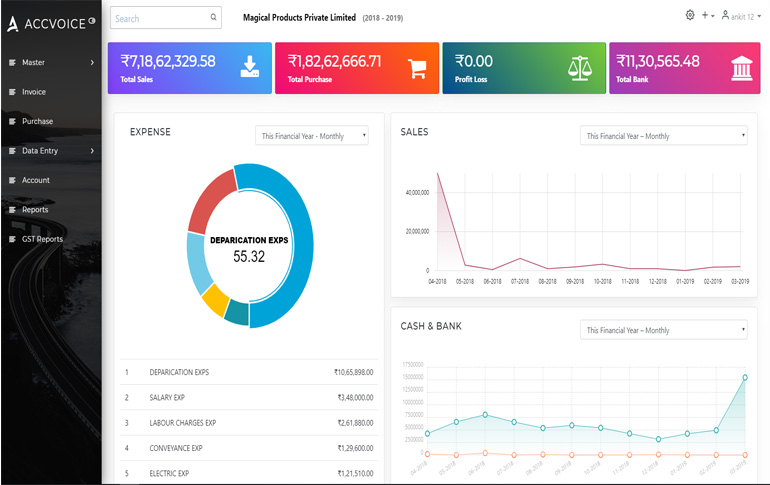
Task: Open settings via the gear icon
Action: click(x=690, y=15)
